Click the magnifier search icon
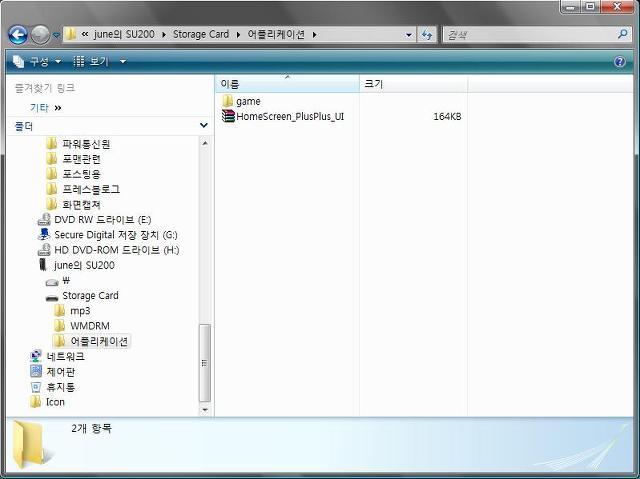 (x=622, y=34)
